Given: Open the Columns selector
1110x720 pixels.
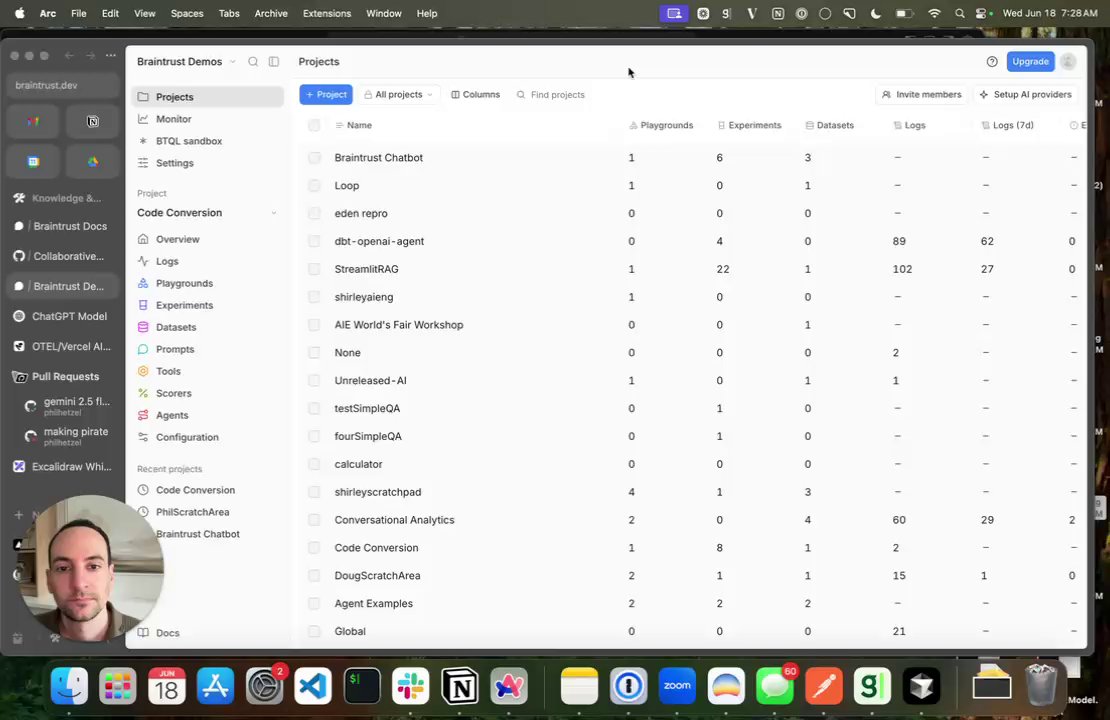Looking at the screenshot, I should click(x=476, y=94).
